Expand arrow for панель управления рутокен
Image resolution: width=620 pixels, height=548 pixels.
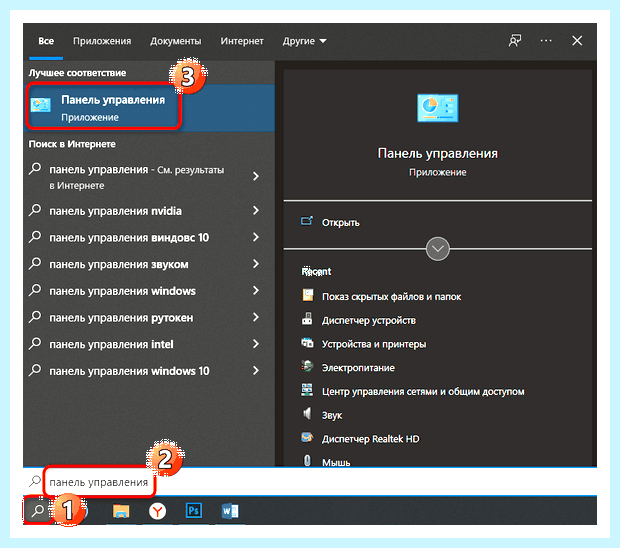[x=256, y=317]
